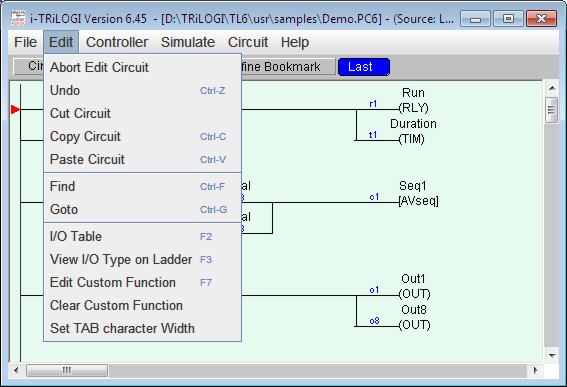Select the Seq1 [AVseq] function element
This screenshot has height=387, width=567.
coord(418,194)
